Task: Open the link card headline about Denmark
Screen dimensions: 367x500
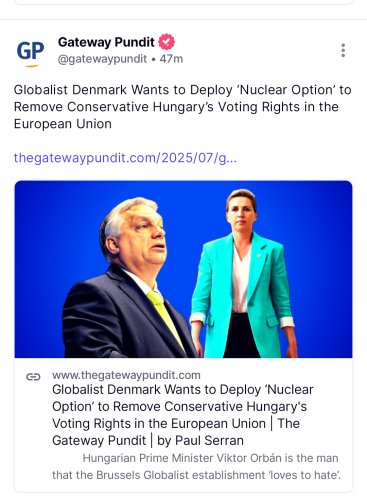Action: (x=183, y=415)
